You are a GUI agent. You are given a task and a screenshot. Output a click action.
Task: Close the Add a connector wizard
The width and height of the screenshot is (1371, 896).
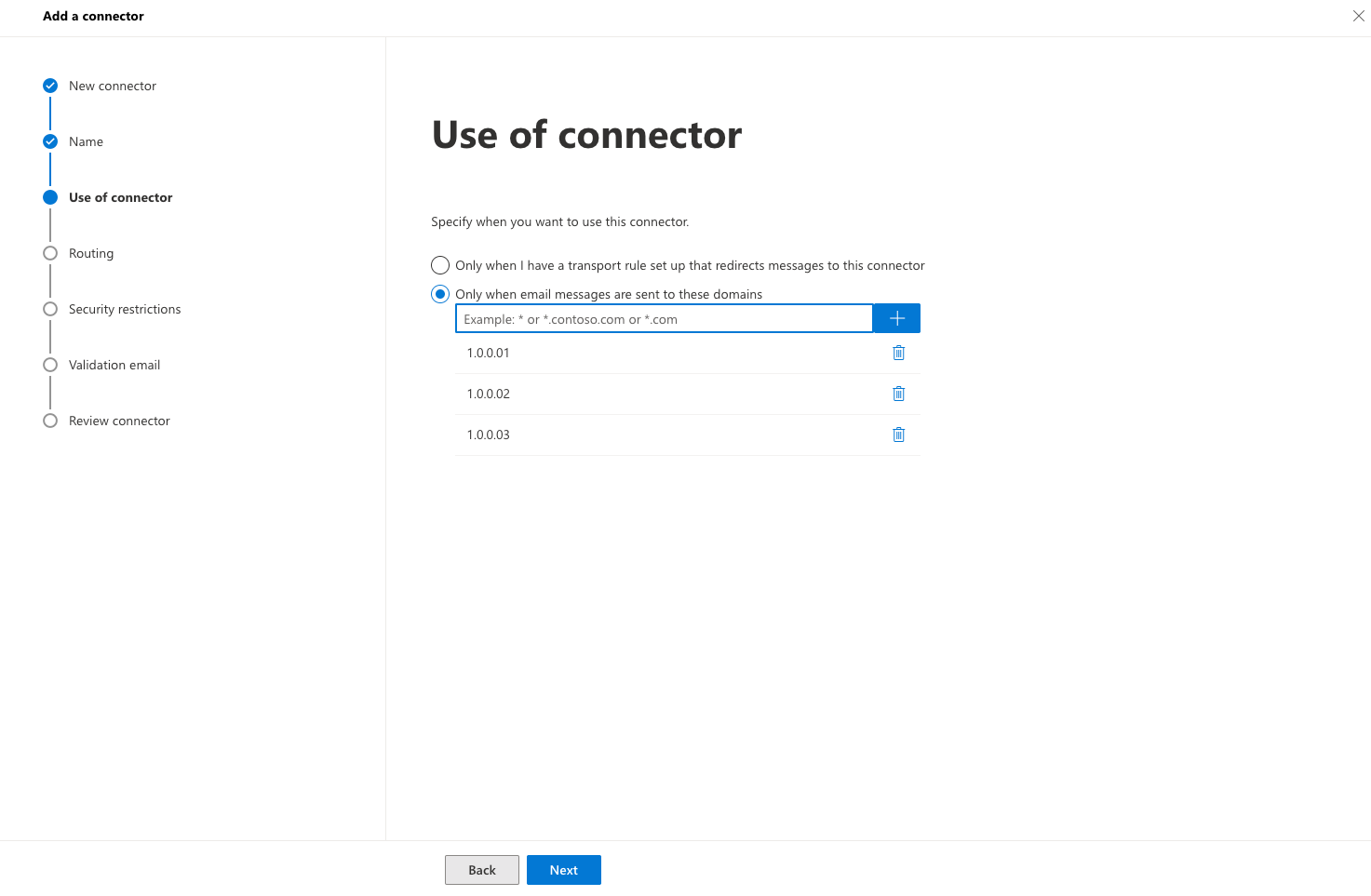click(x=1358, y=16)
